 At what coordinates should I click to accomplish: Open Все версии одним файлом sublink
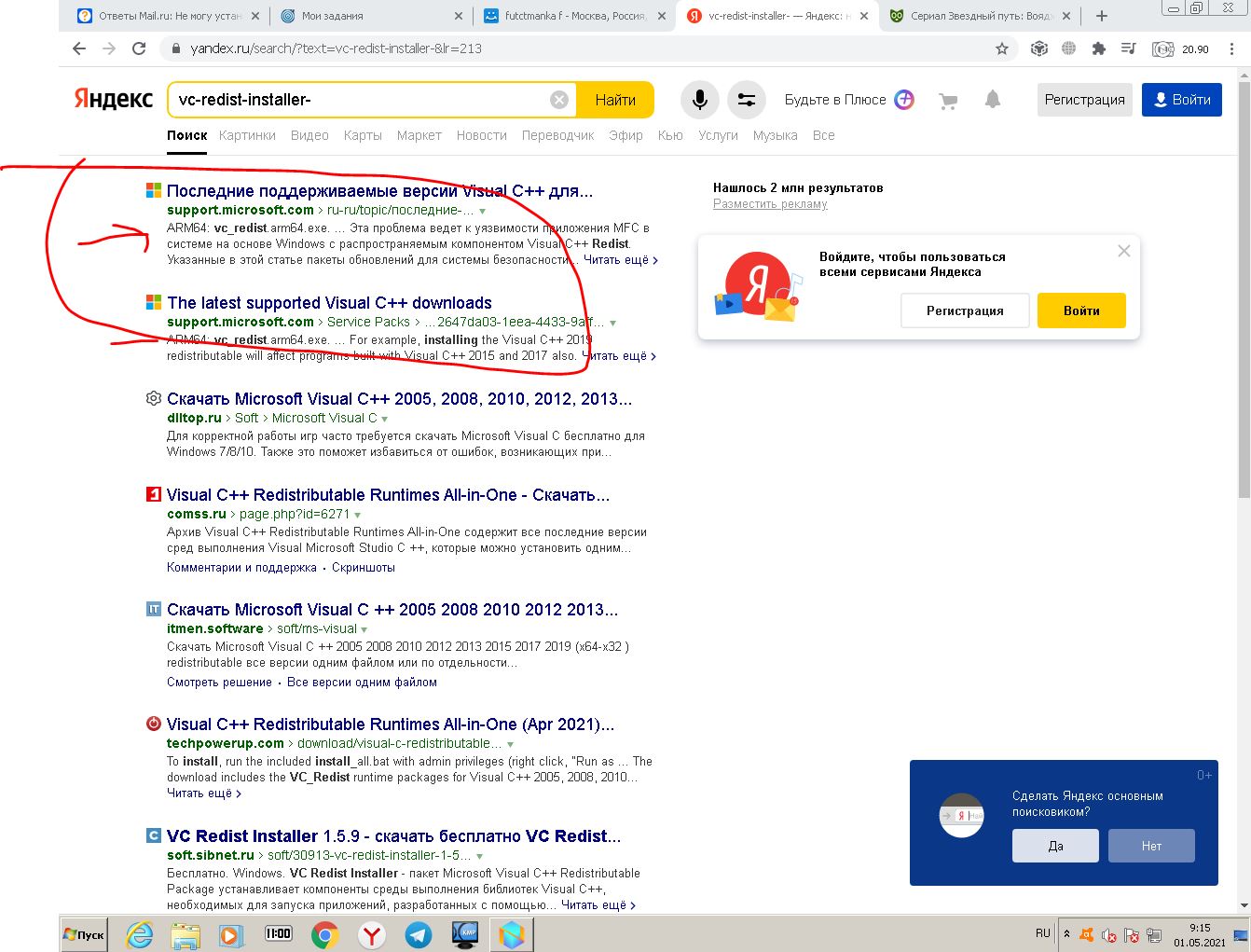(362, 683)
